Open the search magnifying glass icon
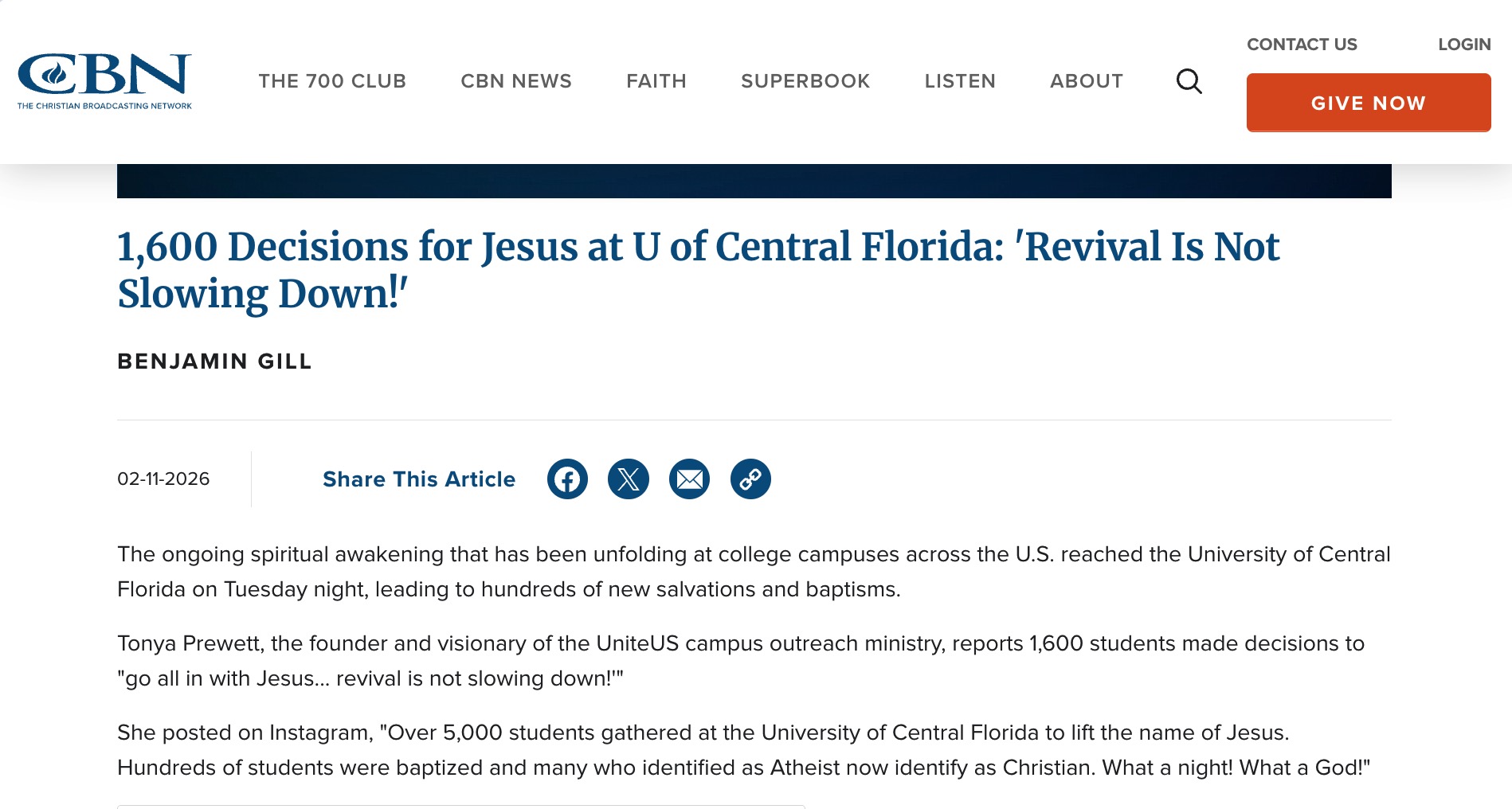The image size is (1512, 809). 1189,81
